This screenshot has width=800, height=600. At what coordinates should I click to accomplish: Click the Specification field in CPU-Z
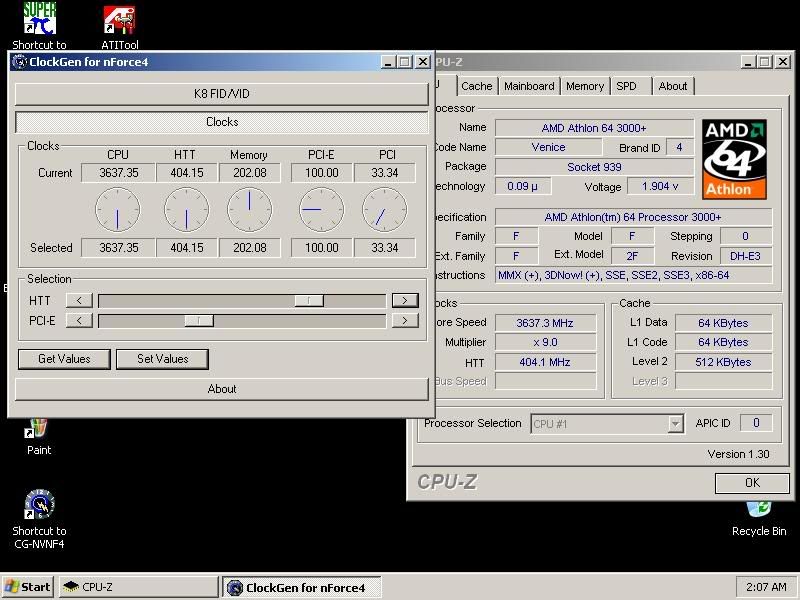pos(633,217)
